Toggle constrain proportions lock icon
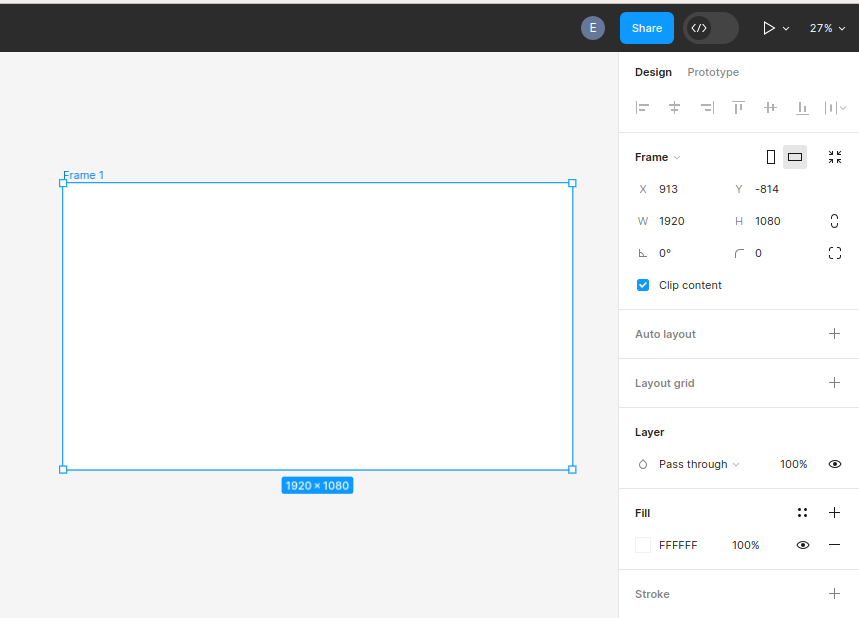 835,221
